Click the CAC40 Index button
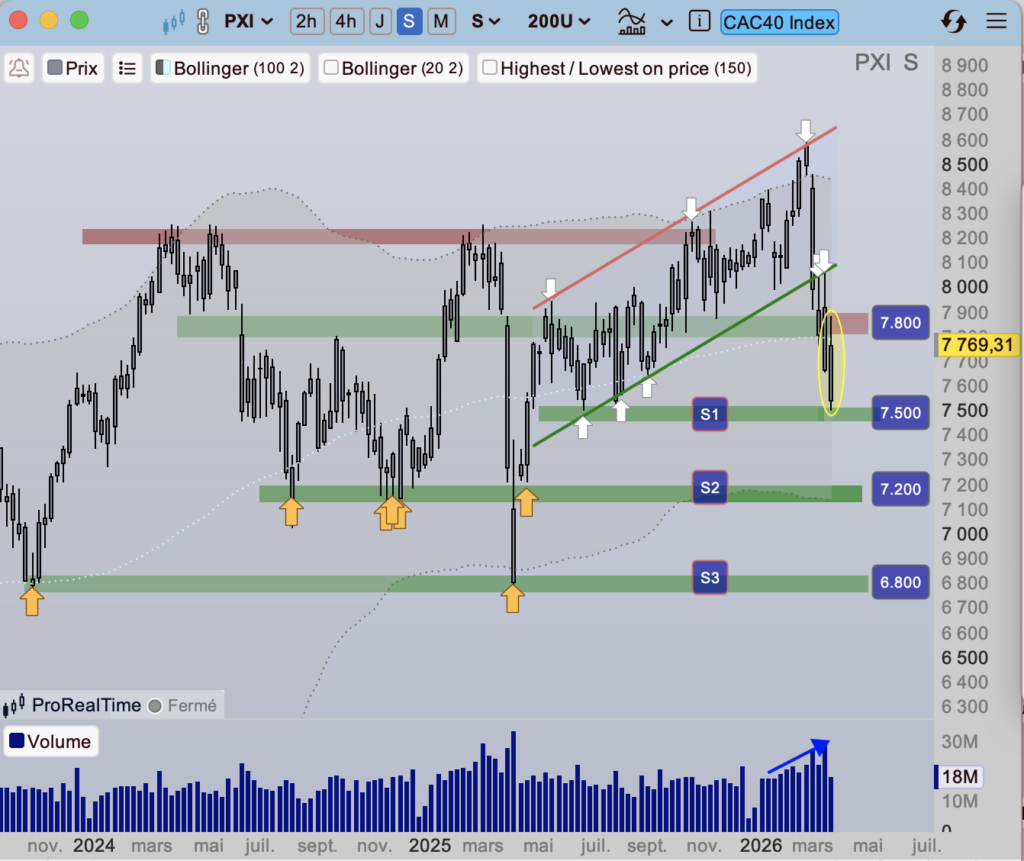 [779, 21]
